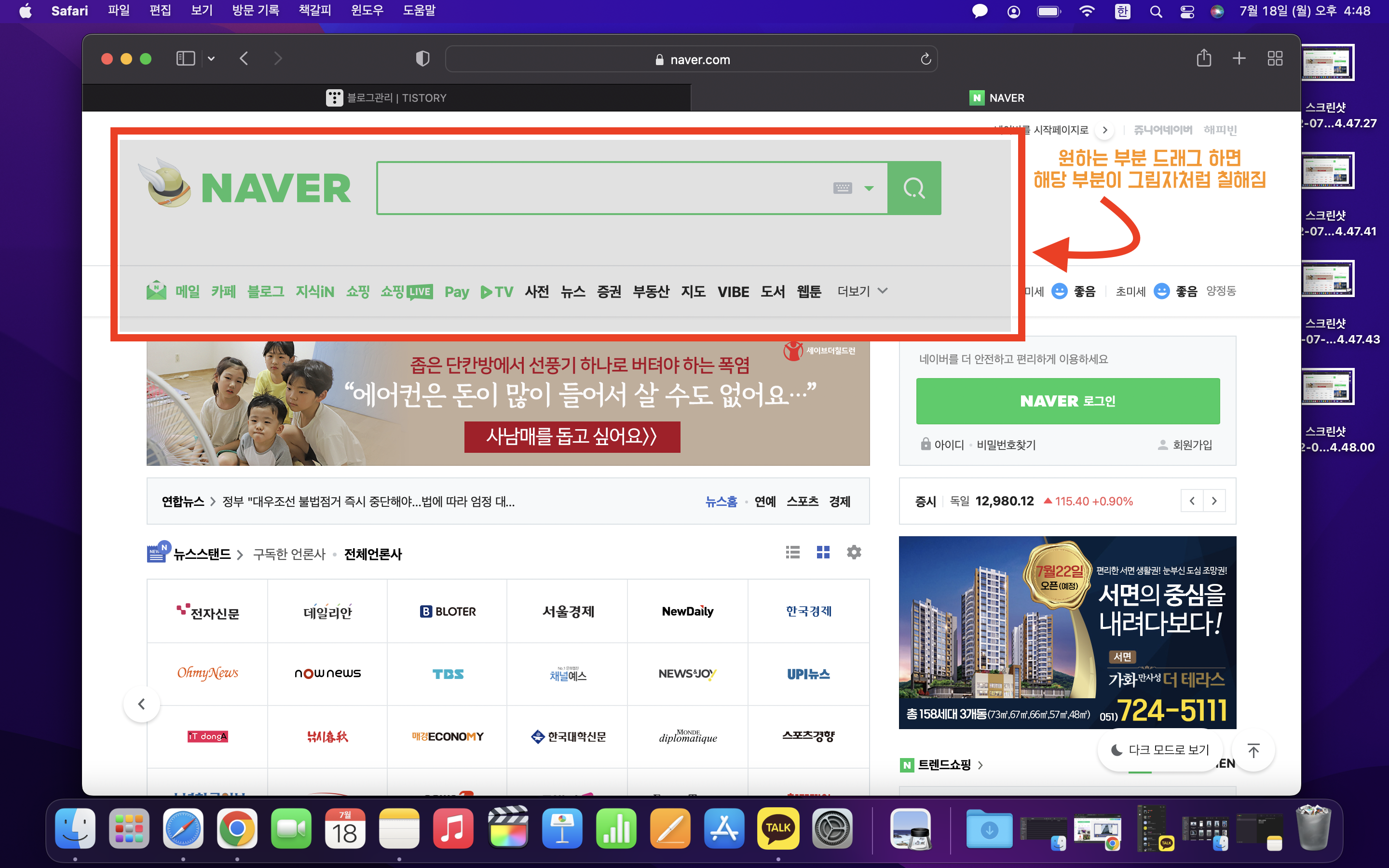This screenshot has width=1389, height=868.
Task: Click the next arrow in stock ticker
Action: [1214, 501]
